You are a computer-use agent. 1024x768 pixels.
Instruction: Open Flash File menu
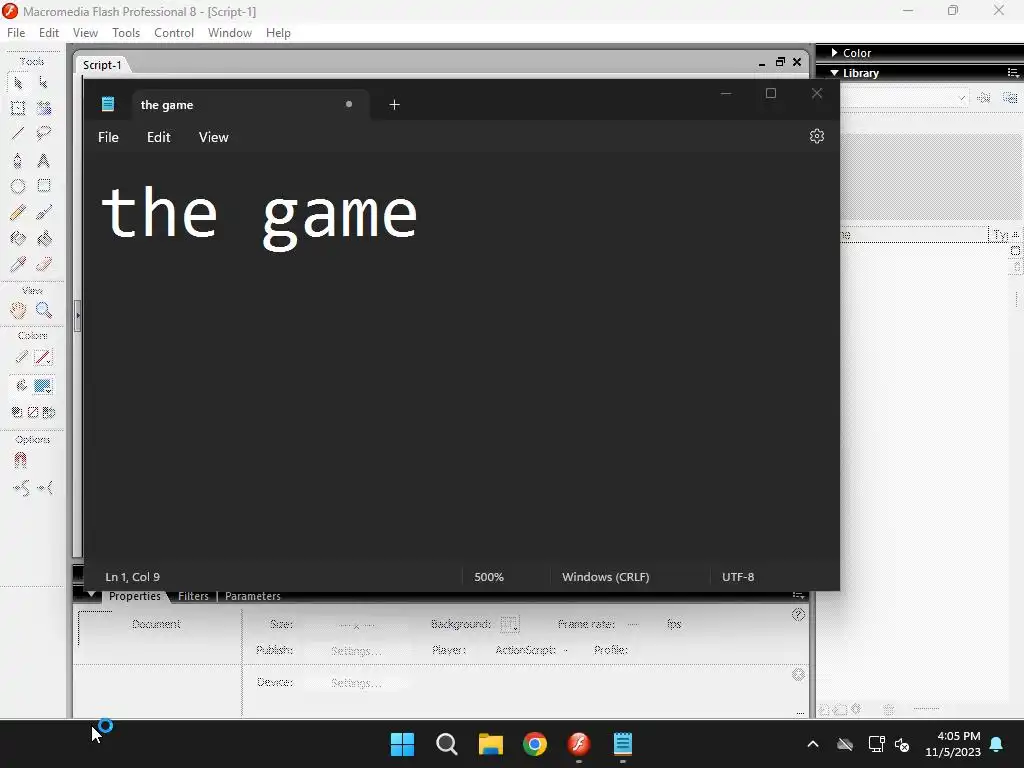[16, 33]
